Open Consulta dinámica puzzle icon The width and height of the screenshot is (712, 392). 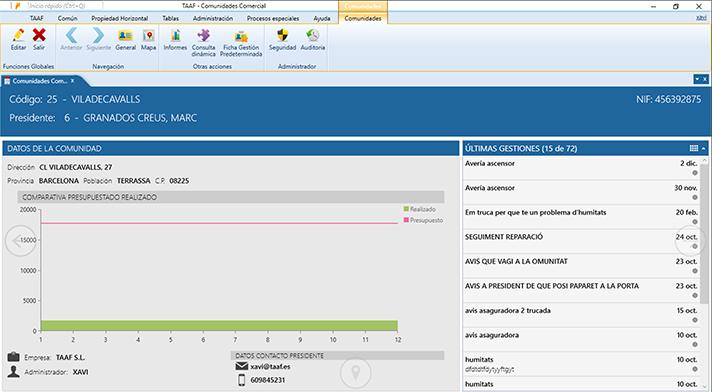[203, 35]
